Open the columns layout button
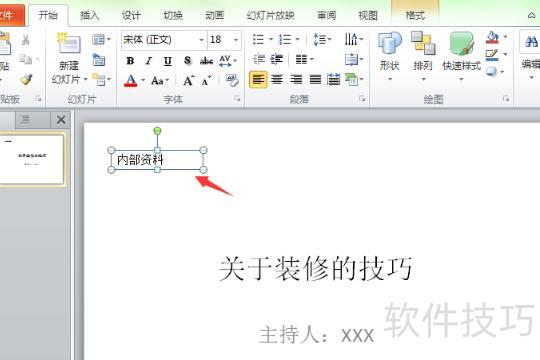 point(301,60)
